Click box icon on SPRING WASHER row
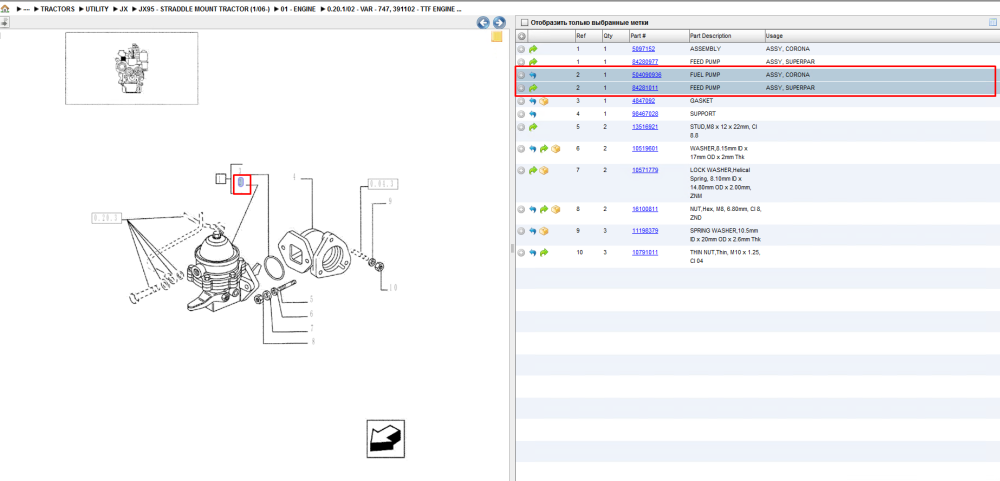 (544, 231)
